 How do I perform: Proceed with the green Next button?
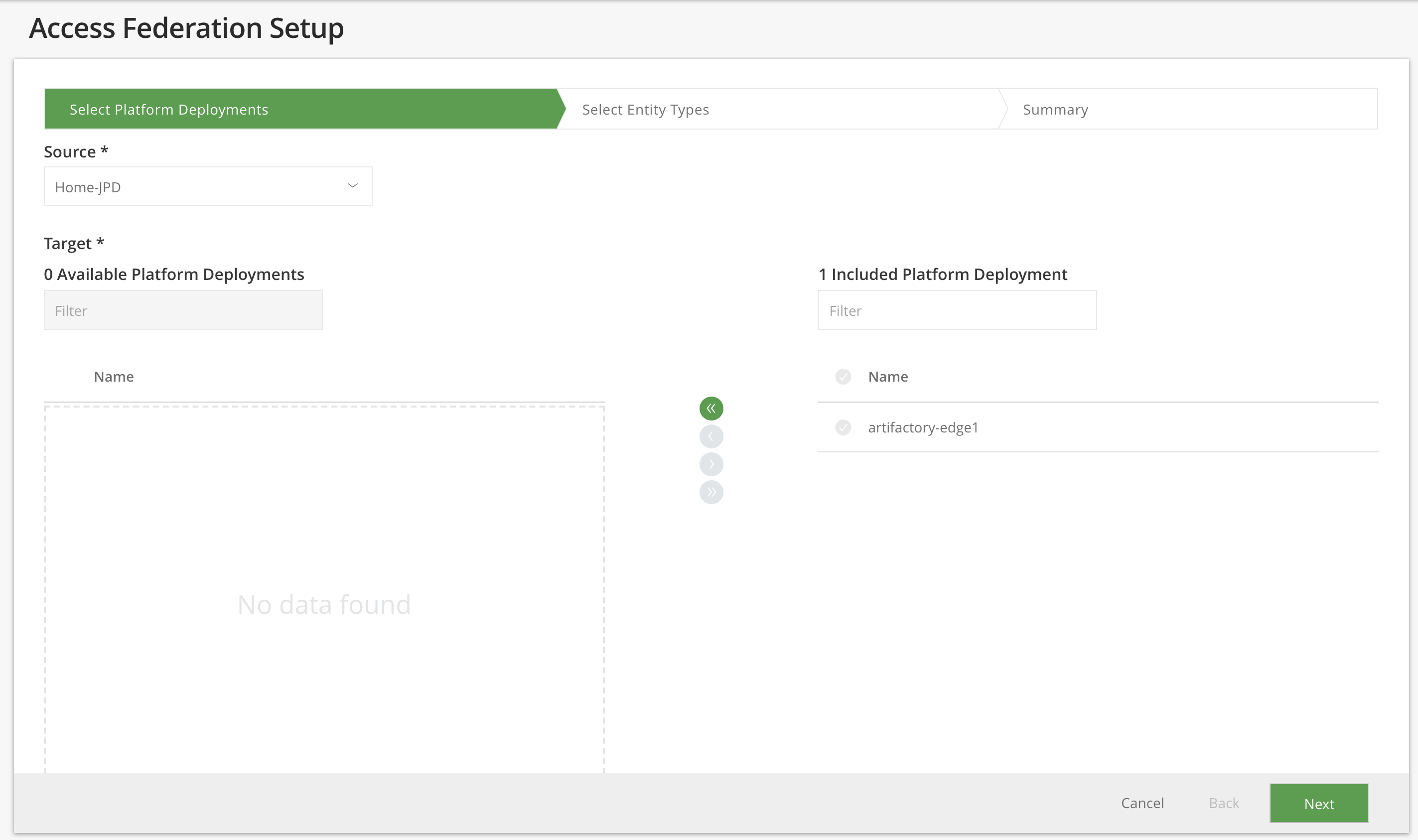pos(1318,803)
